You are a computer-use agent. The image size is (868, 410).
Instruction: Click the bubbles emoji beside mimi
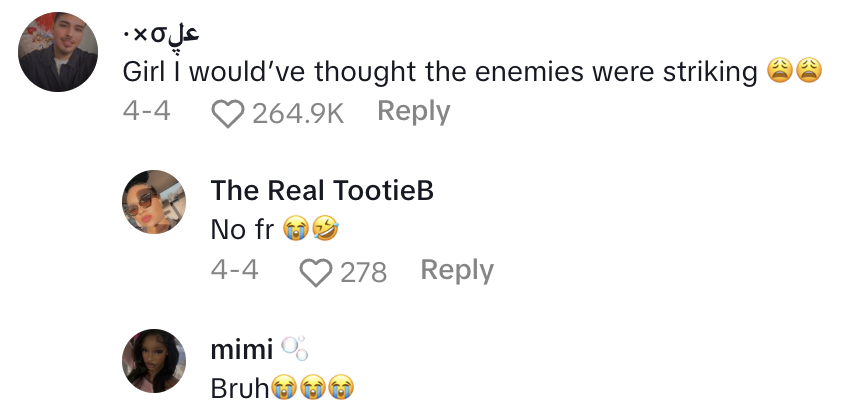293,348
